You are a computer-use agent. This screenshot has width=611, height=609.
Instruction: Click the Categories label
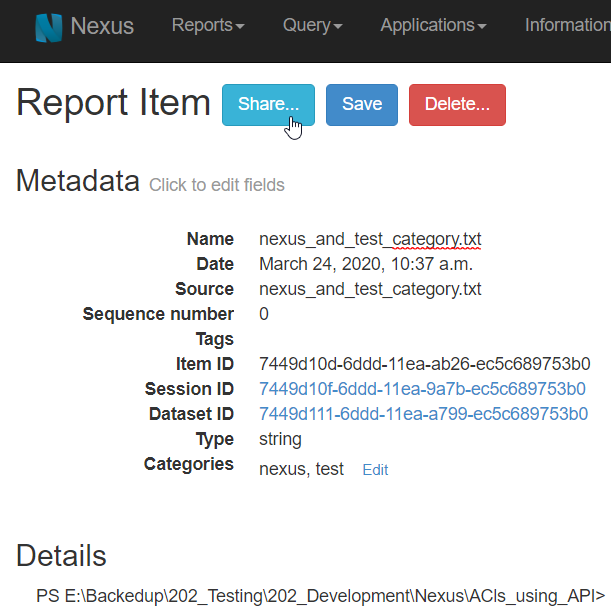(189, 464)
